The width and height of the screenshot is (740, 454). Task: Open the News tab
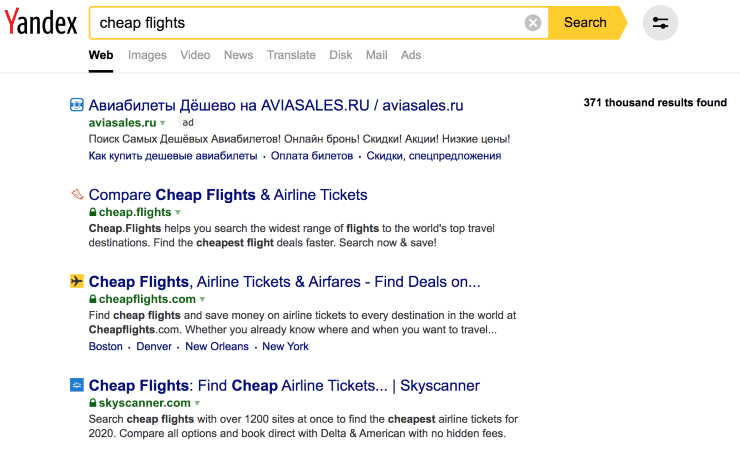(238, 55)
